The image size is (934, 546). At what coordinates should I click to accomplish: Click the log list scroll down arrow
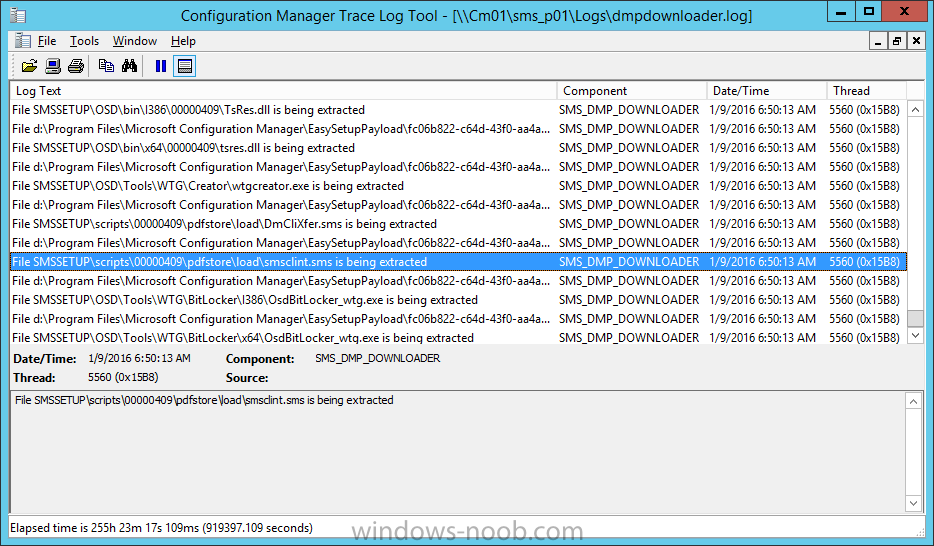916,336
